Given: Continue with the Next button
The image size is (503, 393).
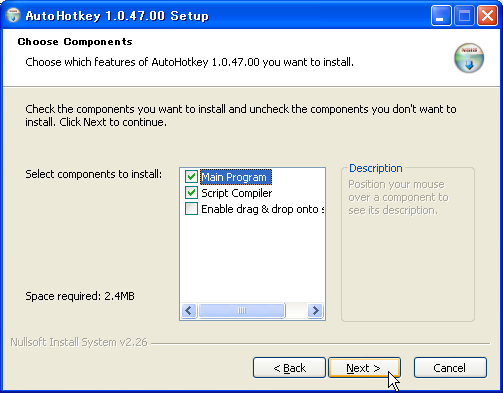Looking at the screenshot, I should pos(364,368).
